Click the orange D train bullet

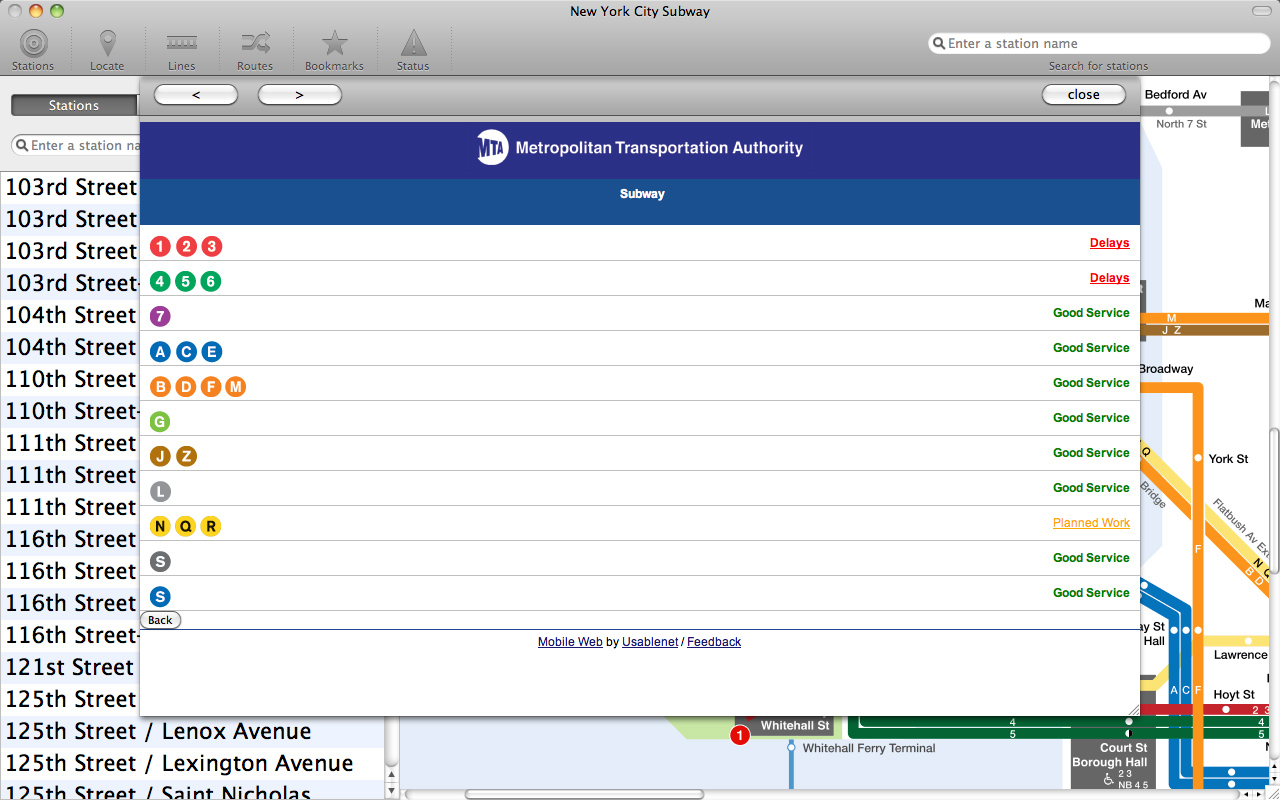tap(186, 386)
